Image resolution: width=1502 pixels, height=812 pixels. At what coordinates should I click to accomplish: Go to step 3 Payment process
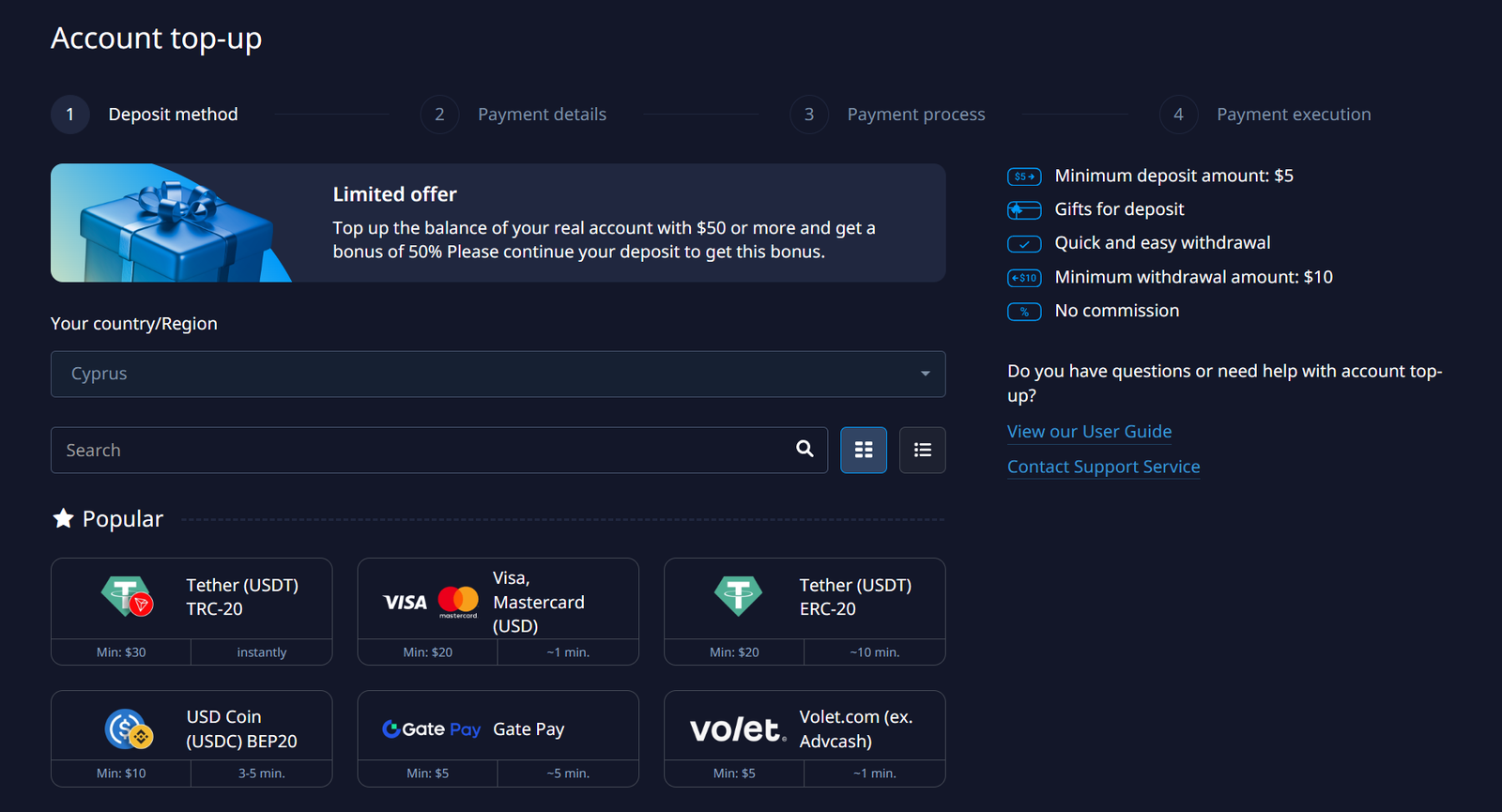pos(888,115)
